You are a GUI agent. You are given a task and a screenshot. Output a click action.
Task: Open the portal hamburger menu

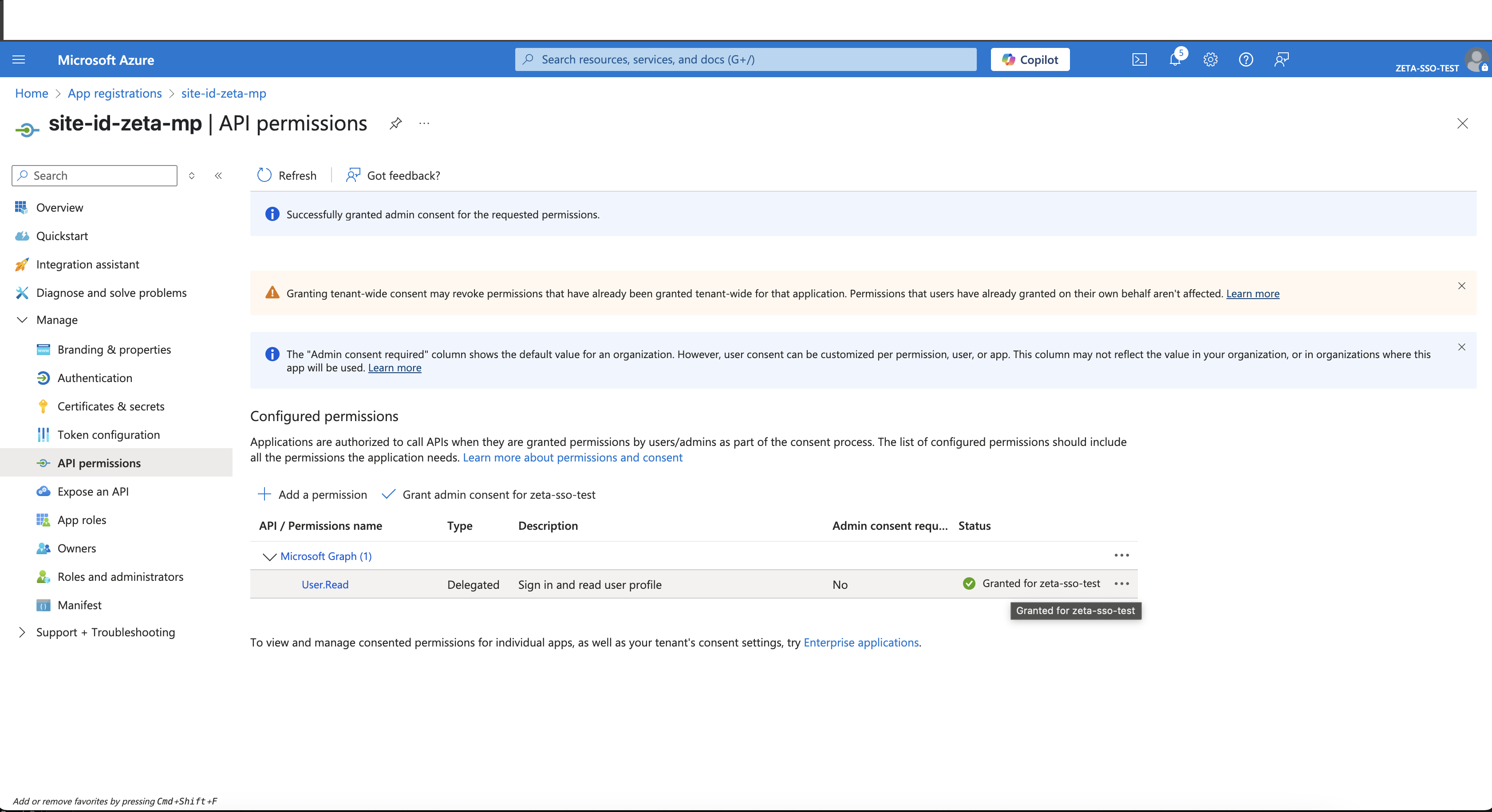click(x=18, y=59)
